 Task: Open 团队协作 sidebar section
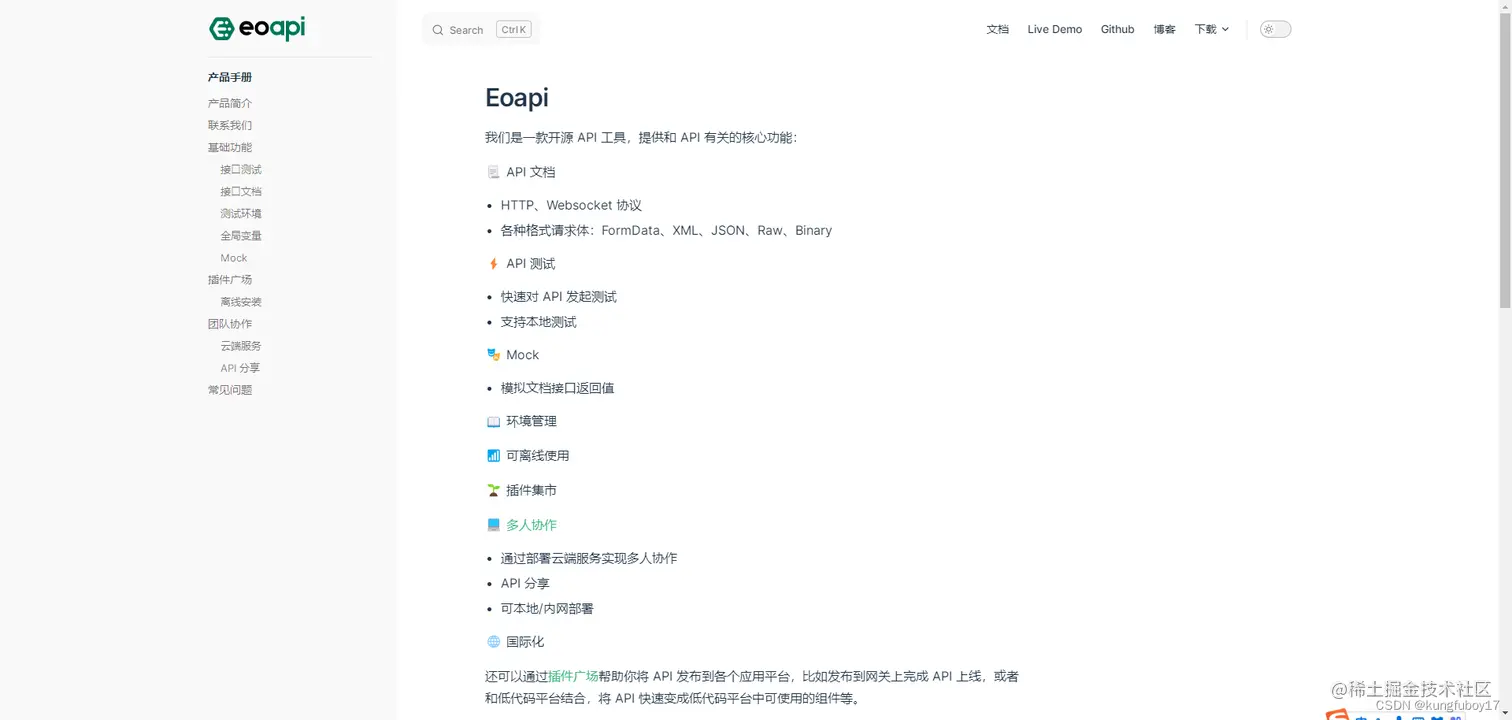230,323
